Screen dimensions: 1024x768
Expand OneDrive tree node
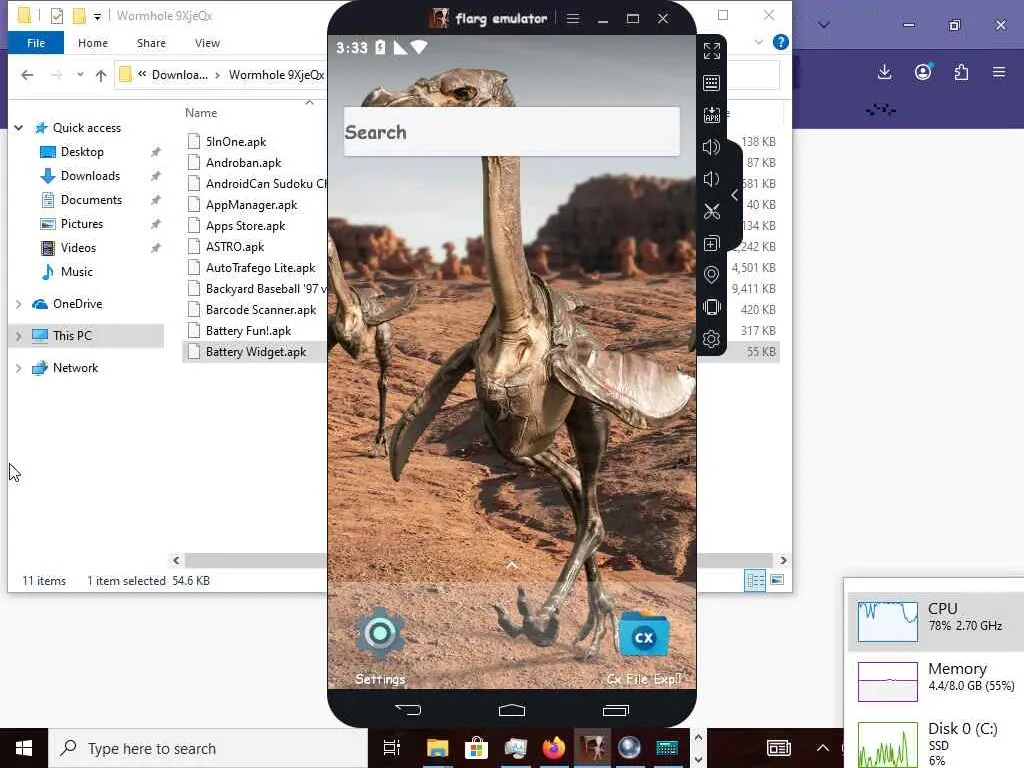point(19,304)
